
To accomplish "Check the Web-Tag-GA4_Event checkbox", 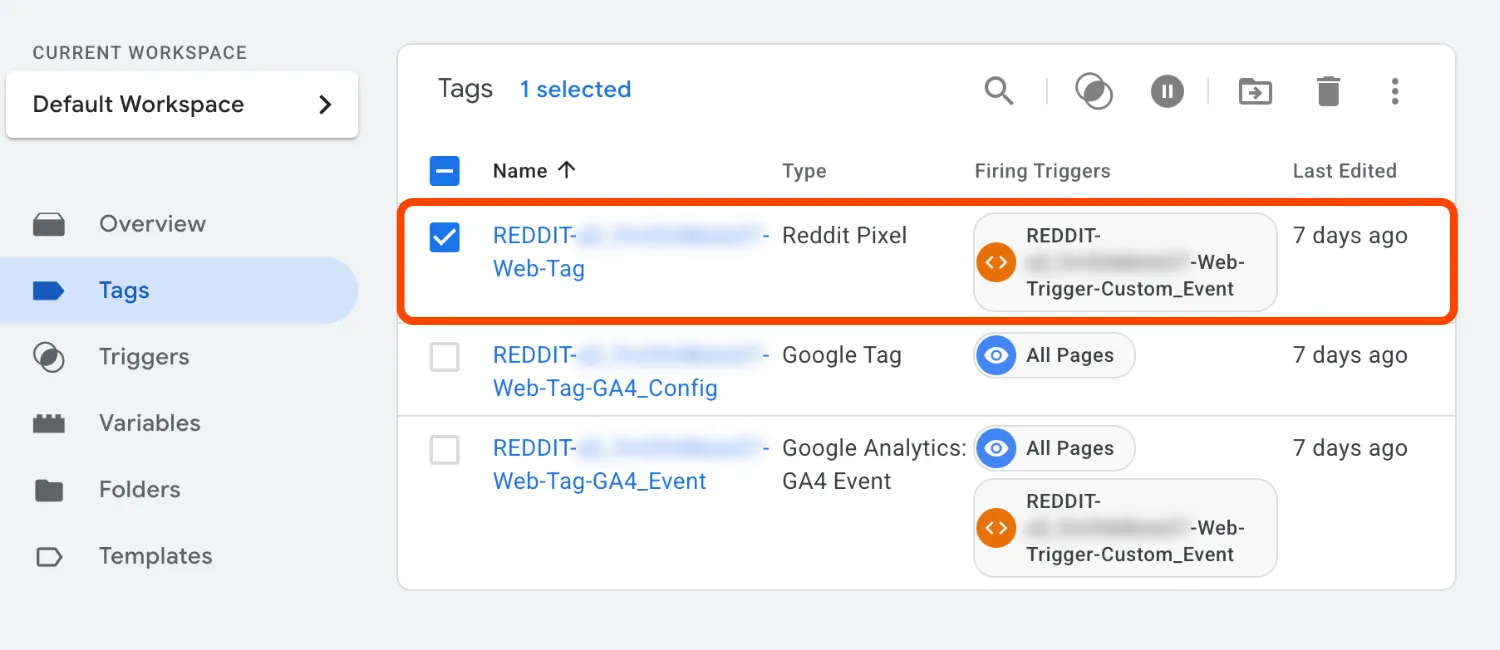I will click(x=444, y=449).
